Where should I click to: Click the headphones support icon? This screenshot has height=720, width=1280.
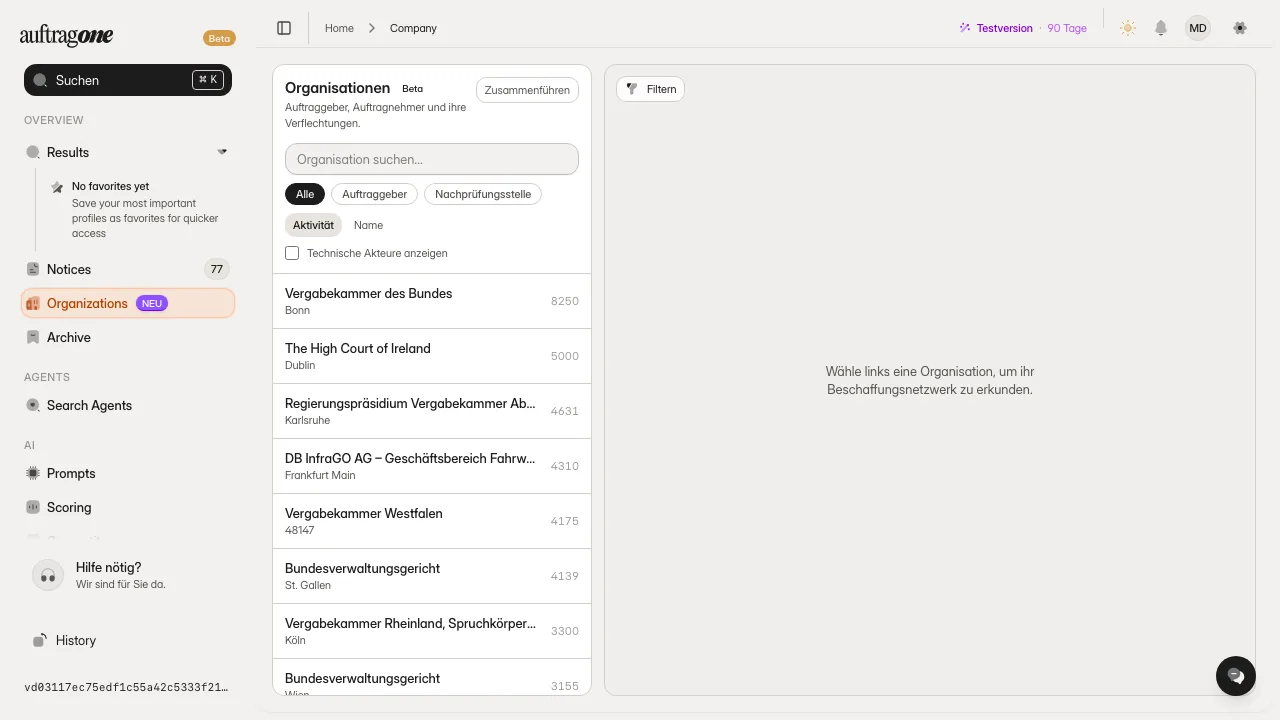(x=48, y=575)
